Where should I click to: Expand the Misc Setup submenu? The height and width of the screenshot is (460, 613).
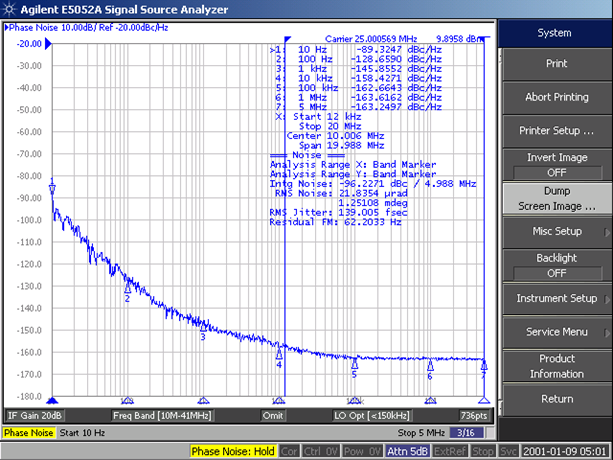pyautogui.click(x=556, y=231)
